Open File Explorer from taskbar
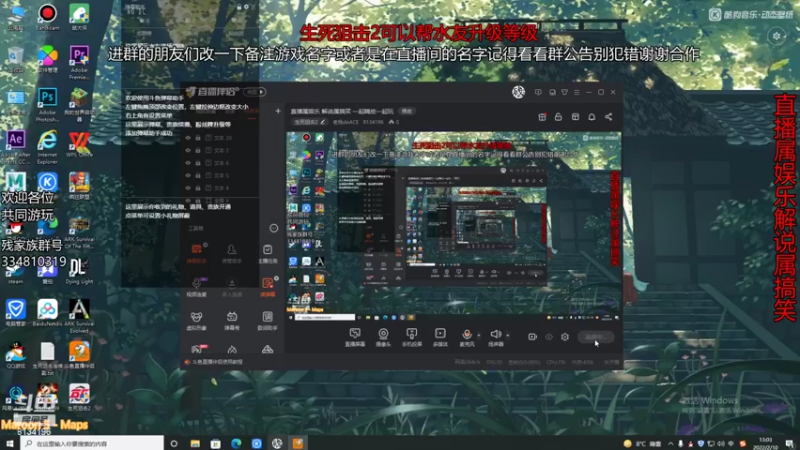This screenshot has width=800, height=450. point(195,444)
